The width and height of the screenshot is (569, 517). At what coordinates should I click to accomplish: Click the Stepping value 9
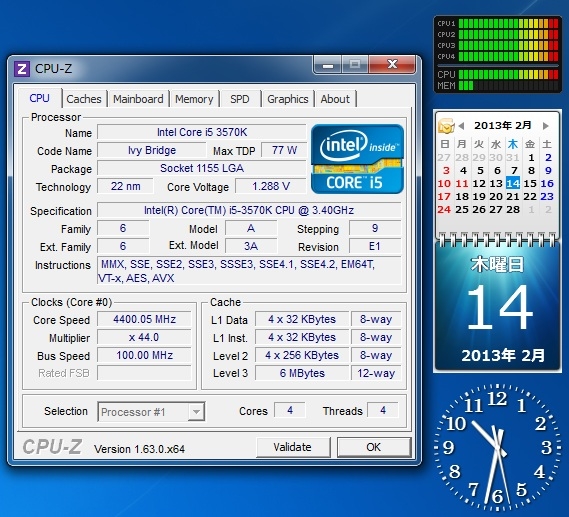pos(375,228)
